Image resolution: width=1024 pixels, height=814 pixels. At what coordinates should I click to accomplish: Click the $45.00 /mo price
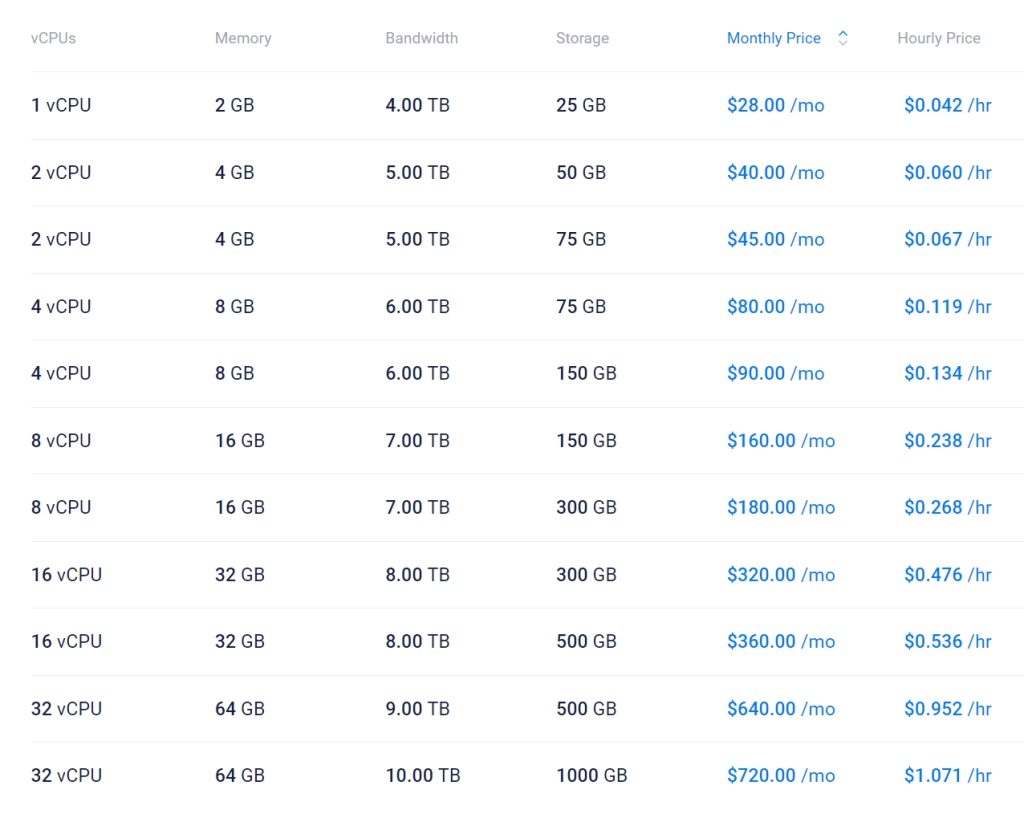point(775,239)
